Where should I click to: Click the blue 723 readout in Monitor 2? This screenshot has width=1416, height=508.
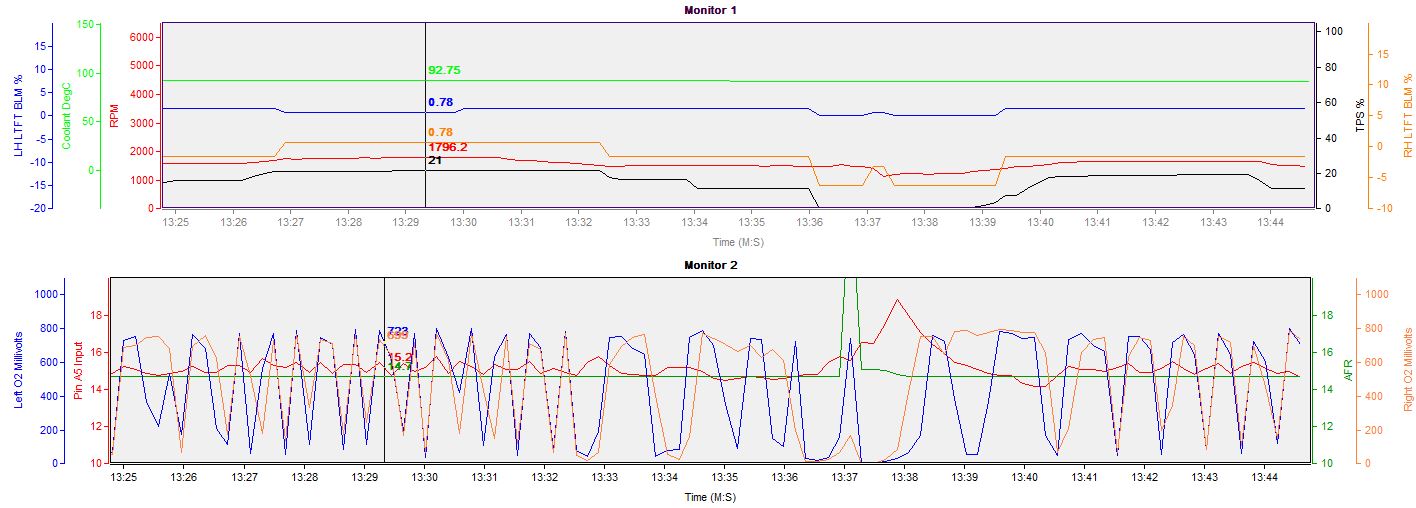click(x=397, y=331)
